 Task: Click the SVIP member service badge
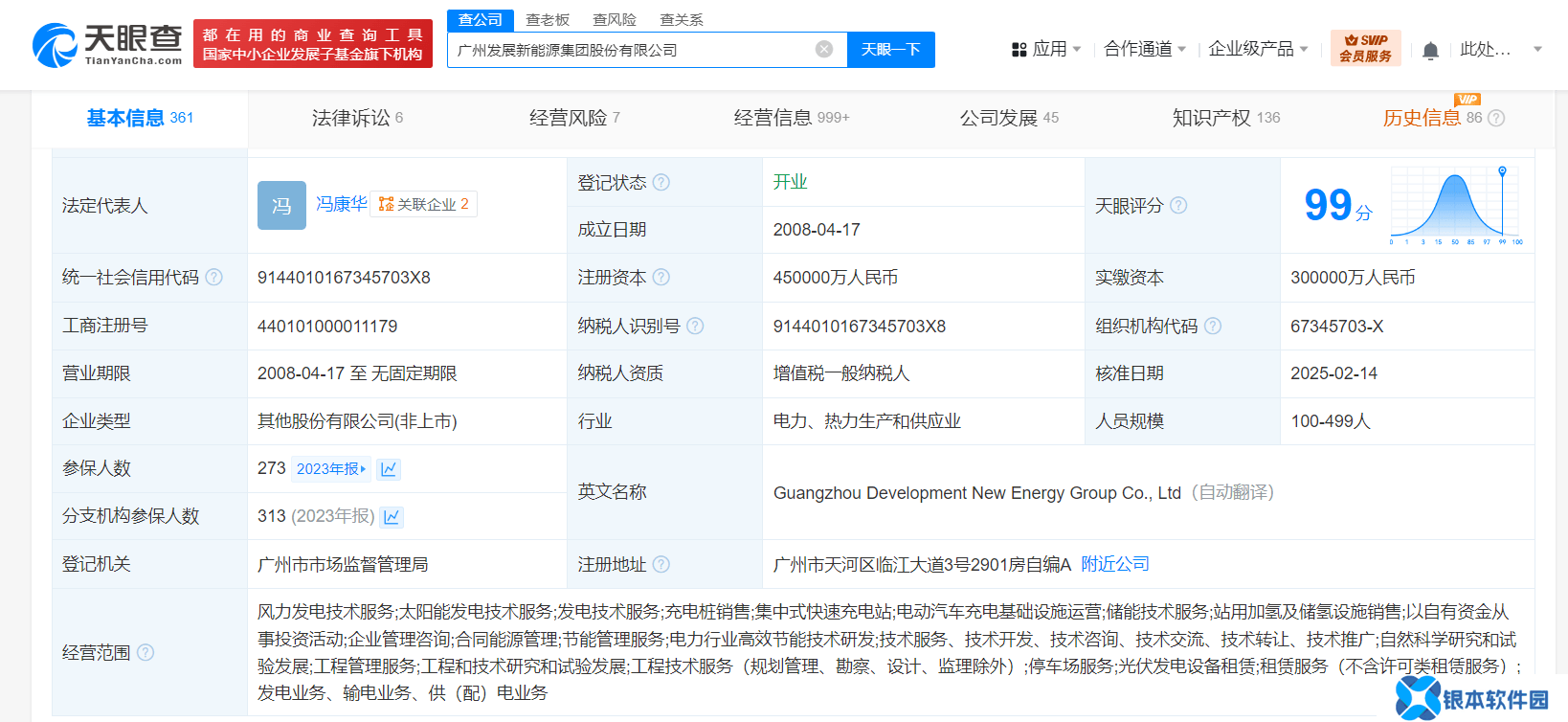[x=1365, y=48]
